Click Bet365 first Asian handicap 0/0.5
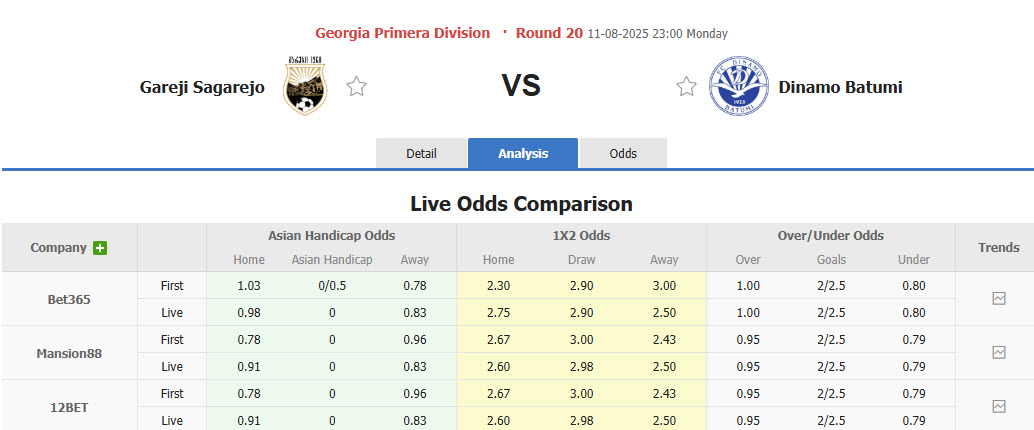 click(x=332, y=285)
